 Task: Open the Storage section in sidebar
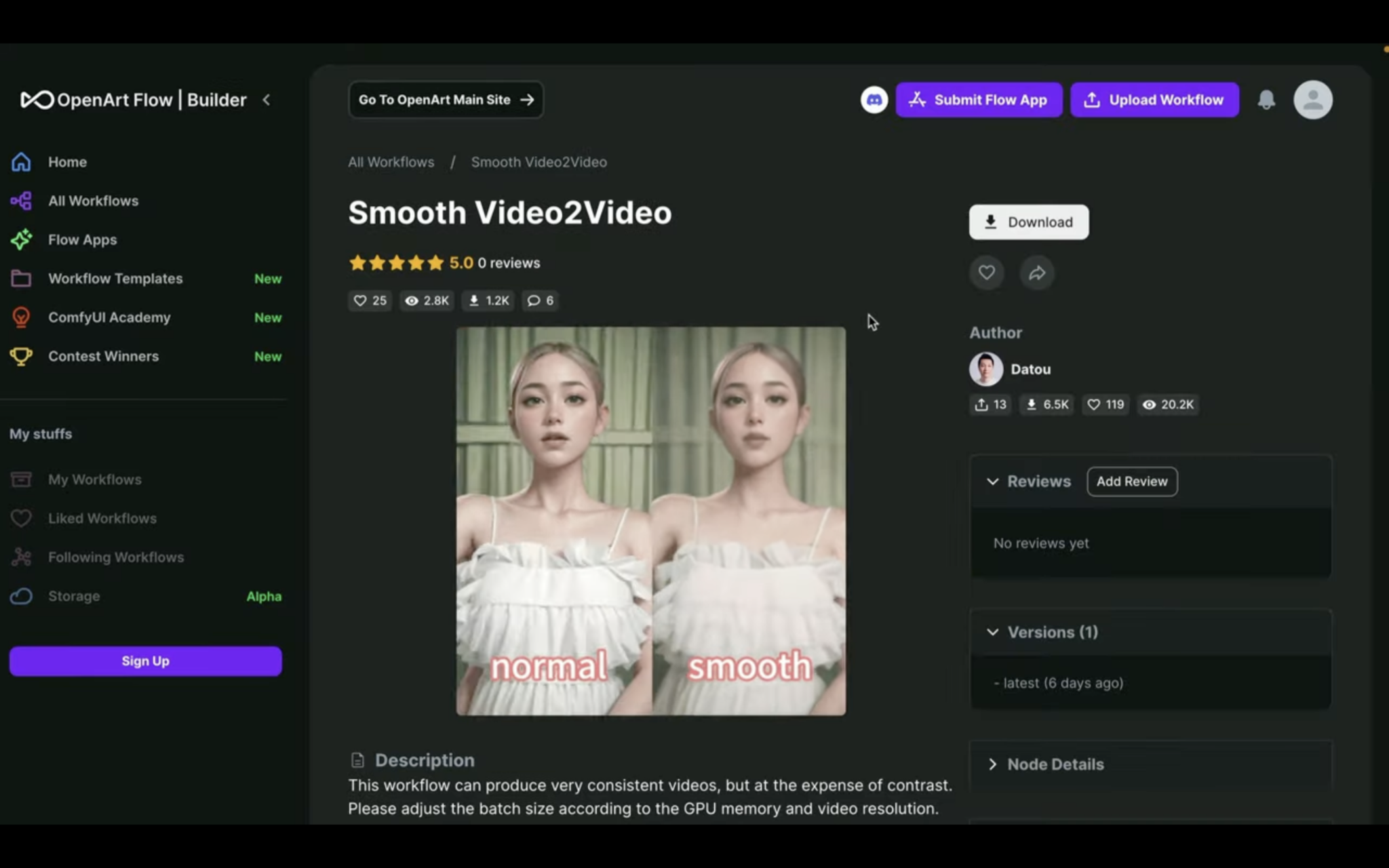(73, 596)
